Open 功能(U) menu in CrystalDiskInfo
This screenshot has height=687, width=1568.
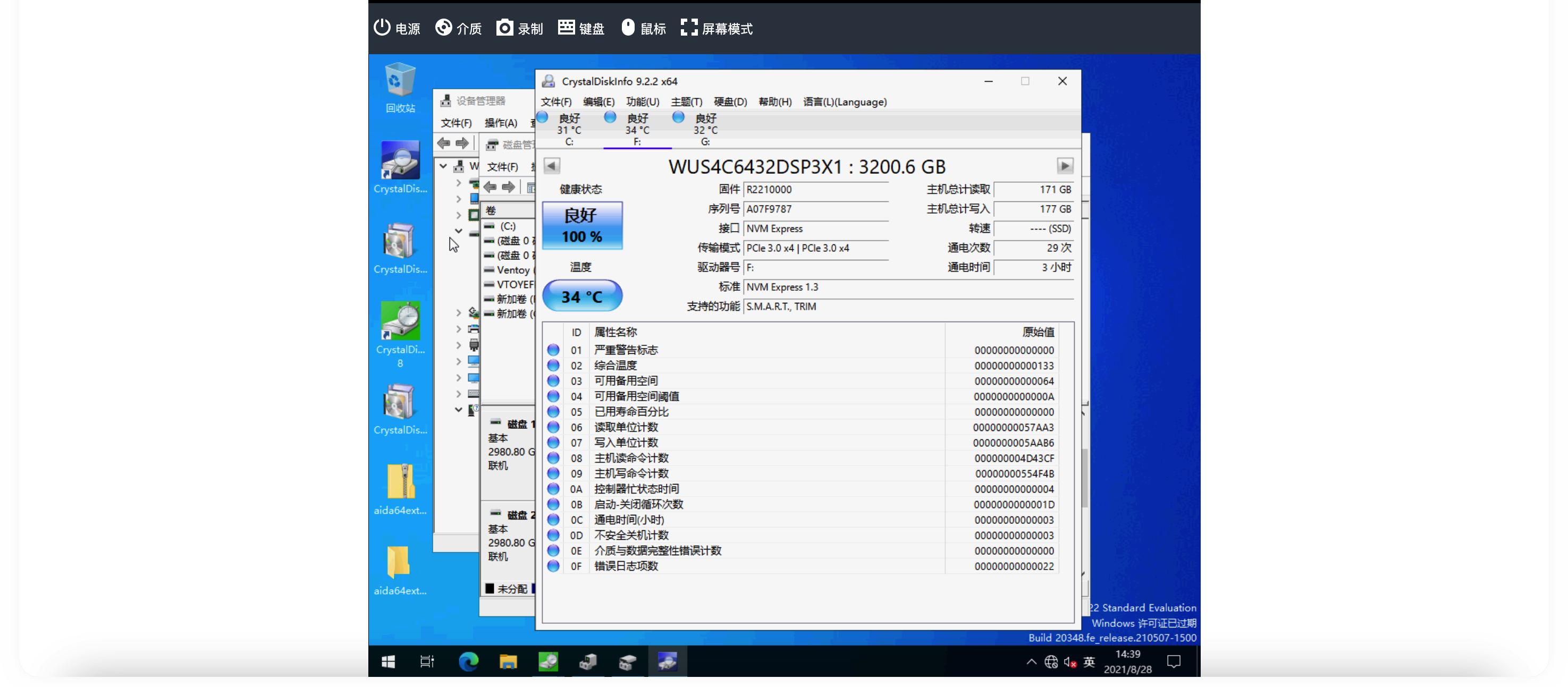tap(642, 101)
